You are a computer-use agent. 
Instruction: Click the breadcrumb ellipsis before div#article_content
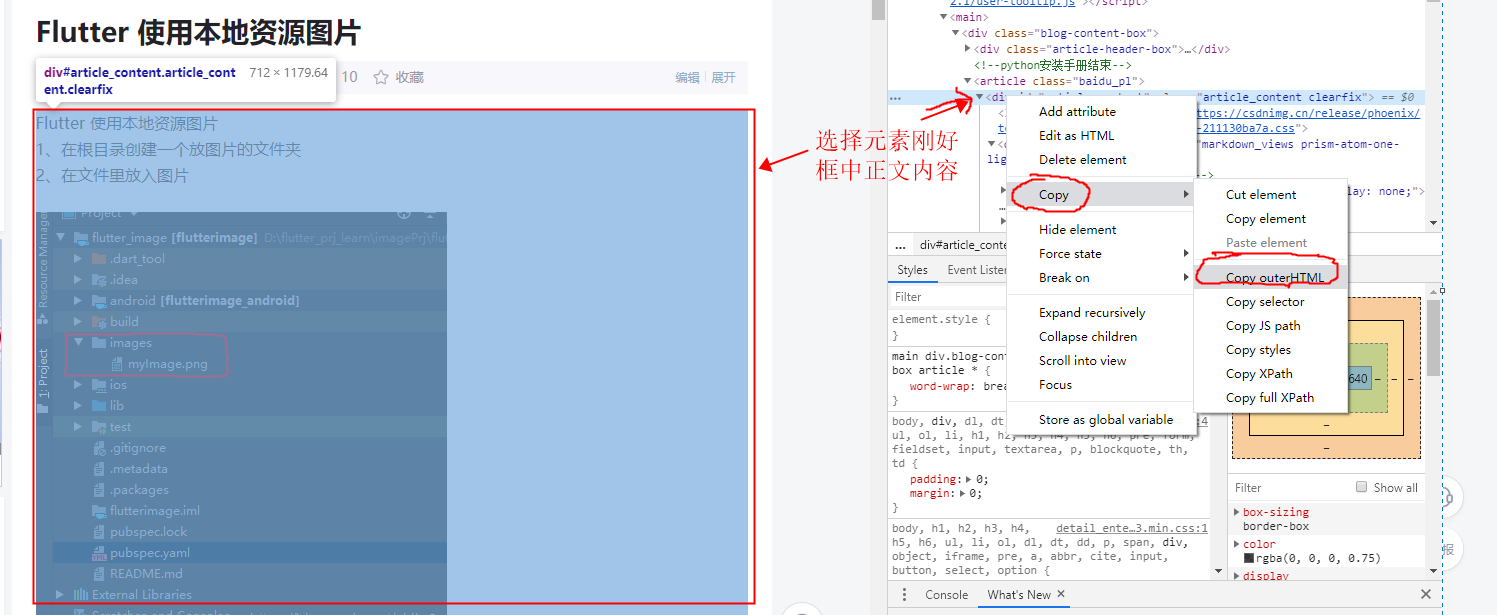[900, 245]
